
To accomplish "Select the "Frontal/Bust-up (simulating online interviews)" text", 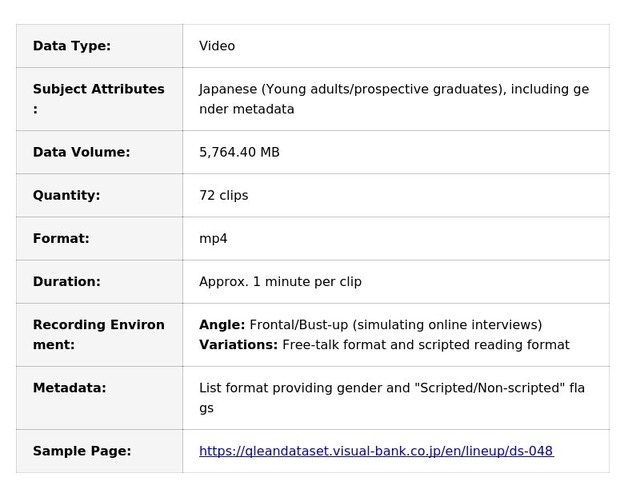I will (395, 325).
